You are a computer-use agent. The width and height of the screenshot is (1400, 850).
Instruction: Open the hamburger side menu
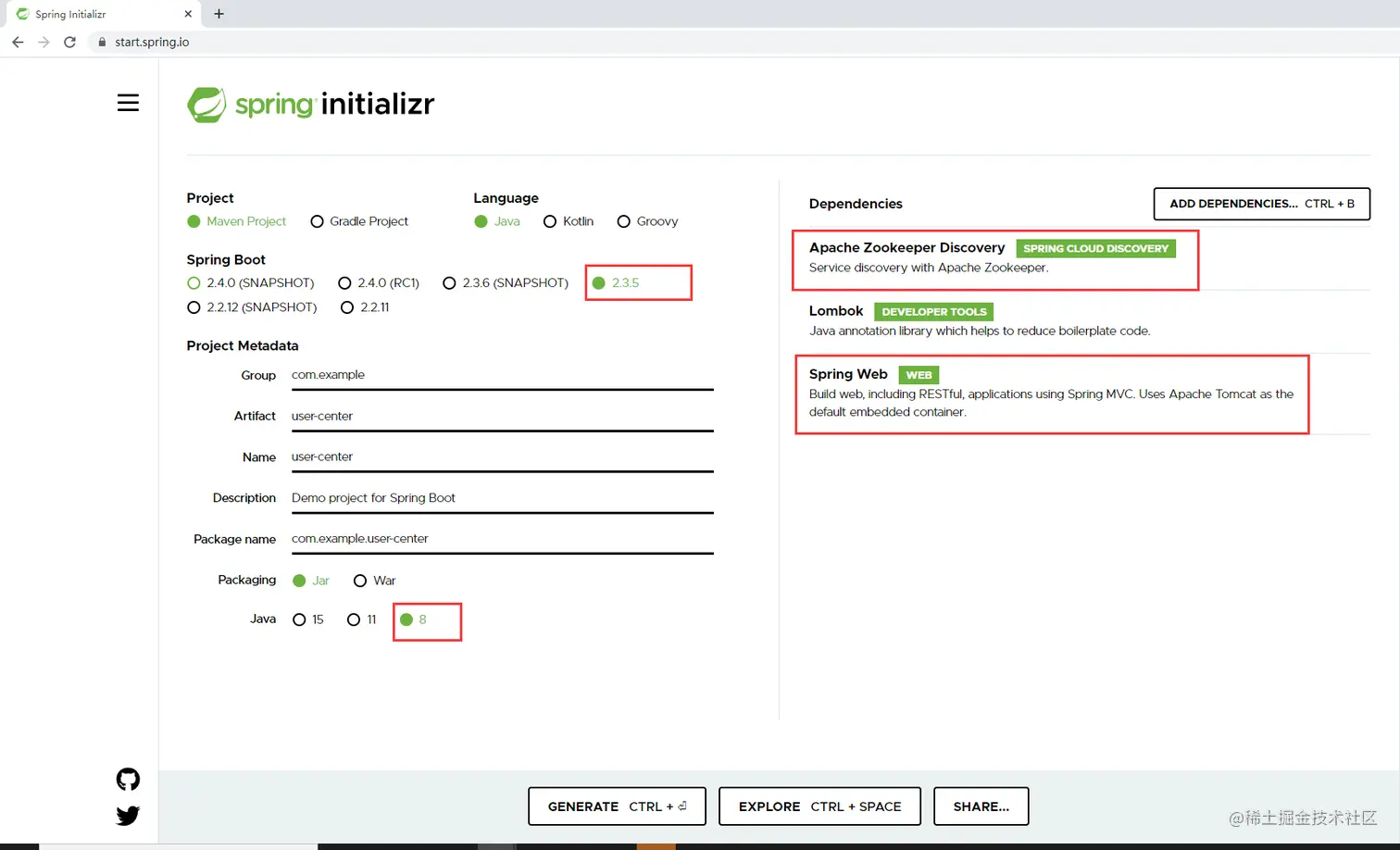pyautogui.click(x=128, y=103)
